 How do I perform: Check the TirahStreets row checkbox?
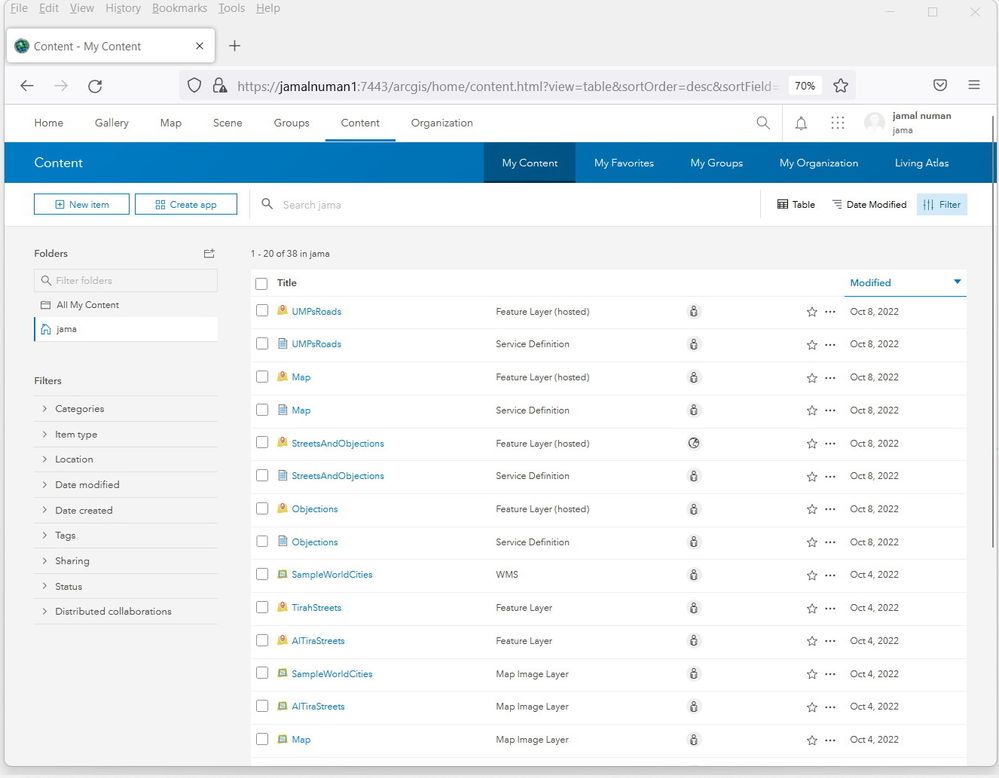262,607
